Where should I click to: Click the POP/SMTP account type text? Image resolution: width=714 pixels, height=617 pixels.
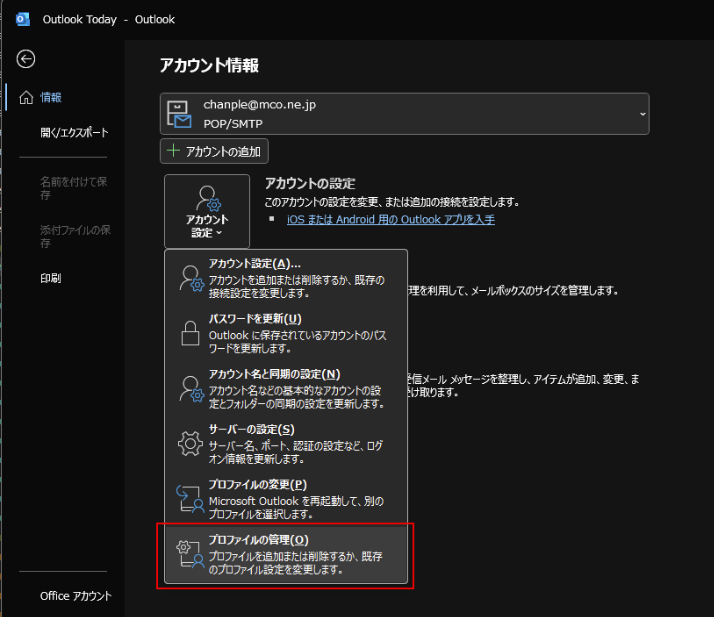click(233, 124)
